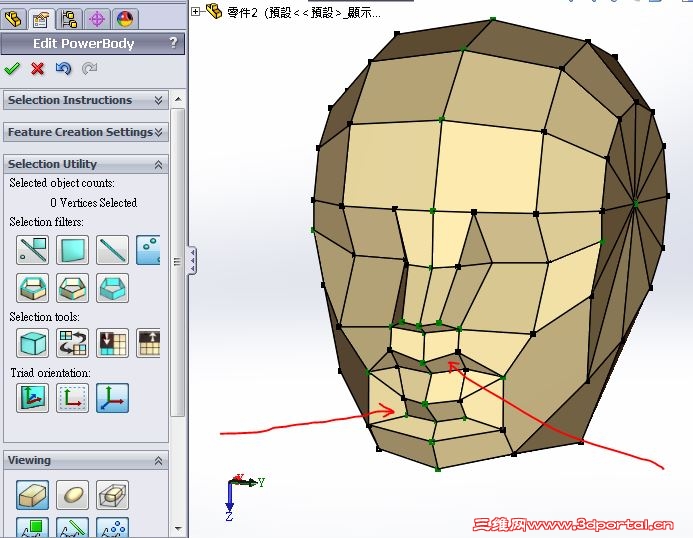Viewport: 693px width, 538px height.
Task: Select the ear center vertex on mesh
Action: pyautogui.click(x=636, y=204)
